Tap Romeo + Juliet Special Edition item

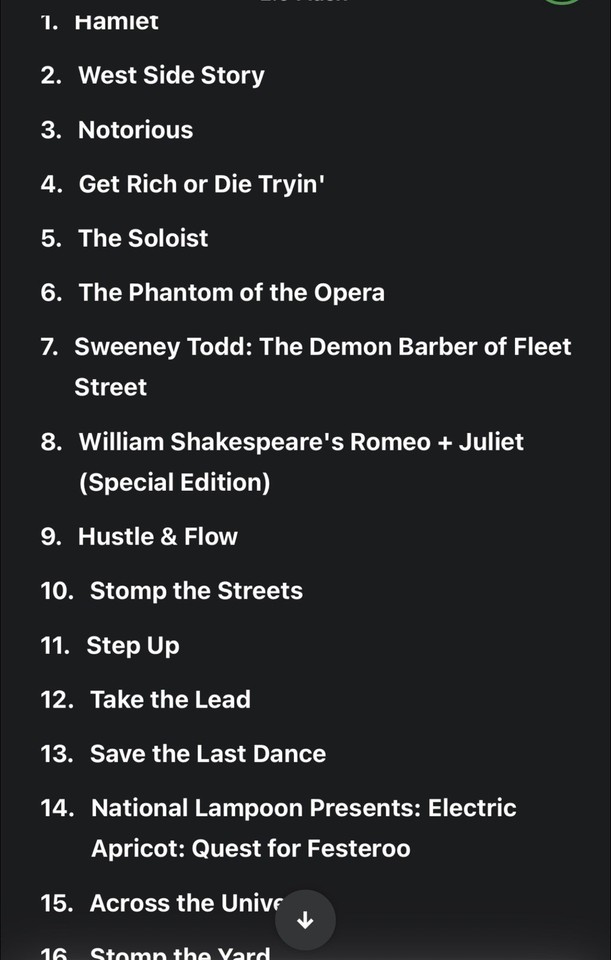(300, 442)
